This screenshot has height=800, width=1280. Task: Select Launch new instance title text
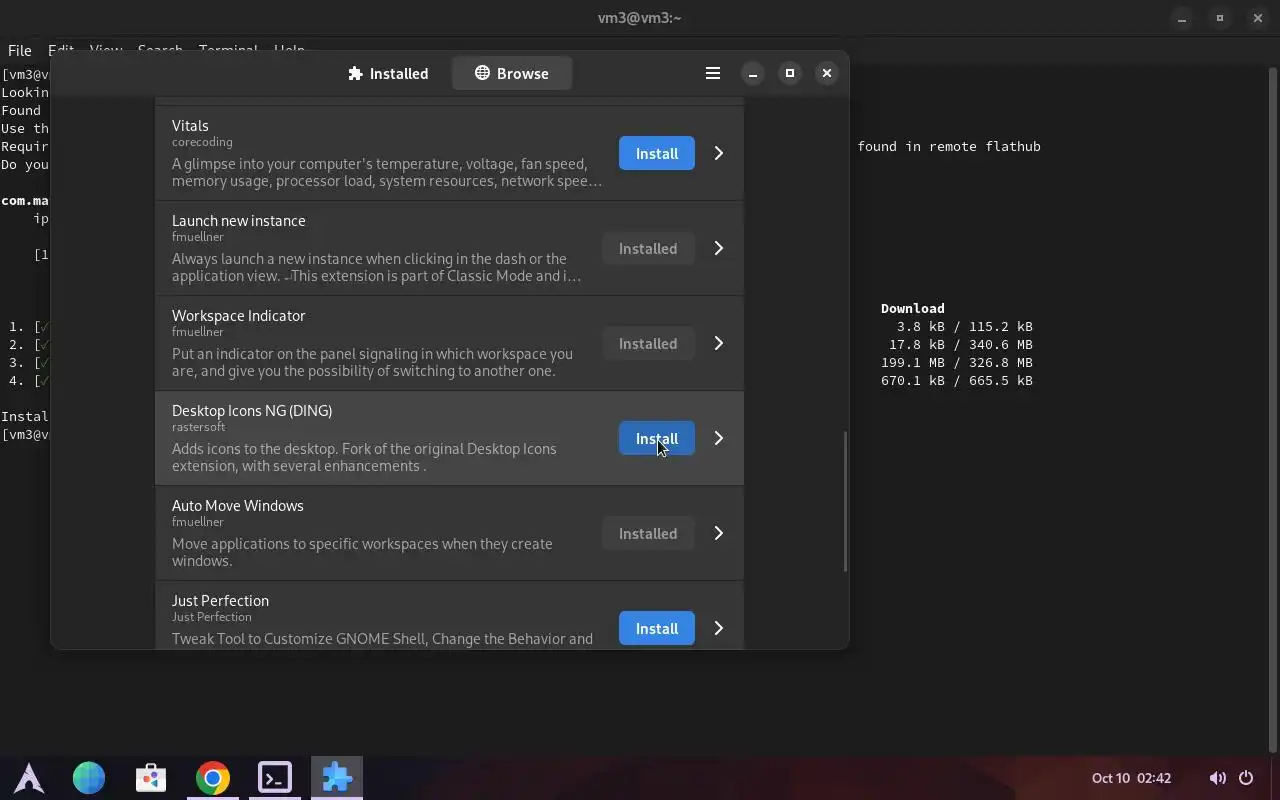(x=238, y=220)
